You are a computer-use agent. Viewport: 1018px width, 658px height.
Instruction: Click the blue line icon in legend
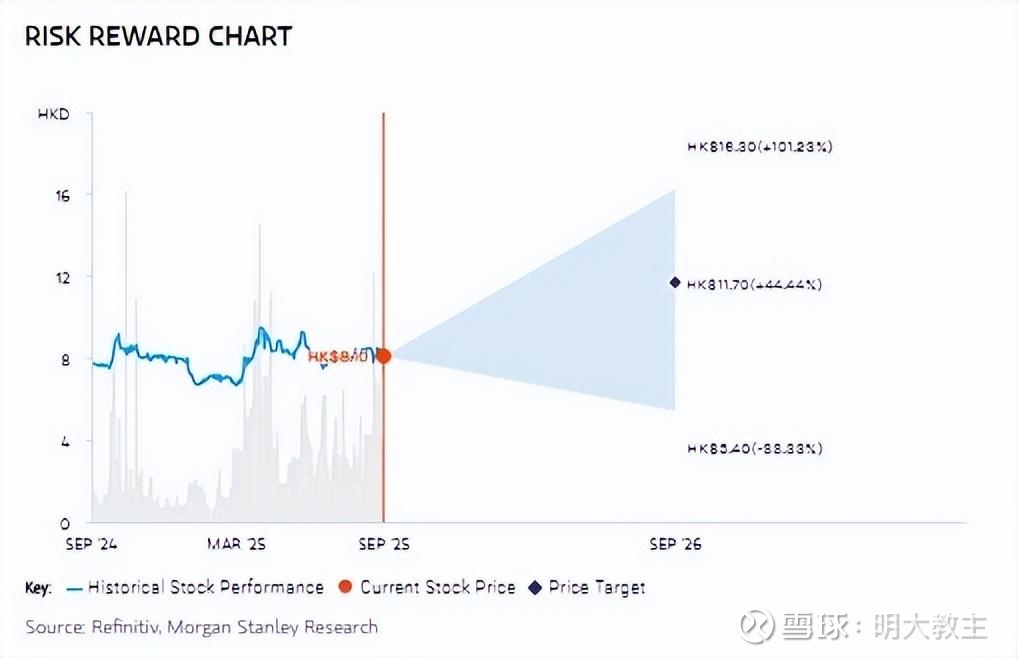coord(74,588)
